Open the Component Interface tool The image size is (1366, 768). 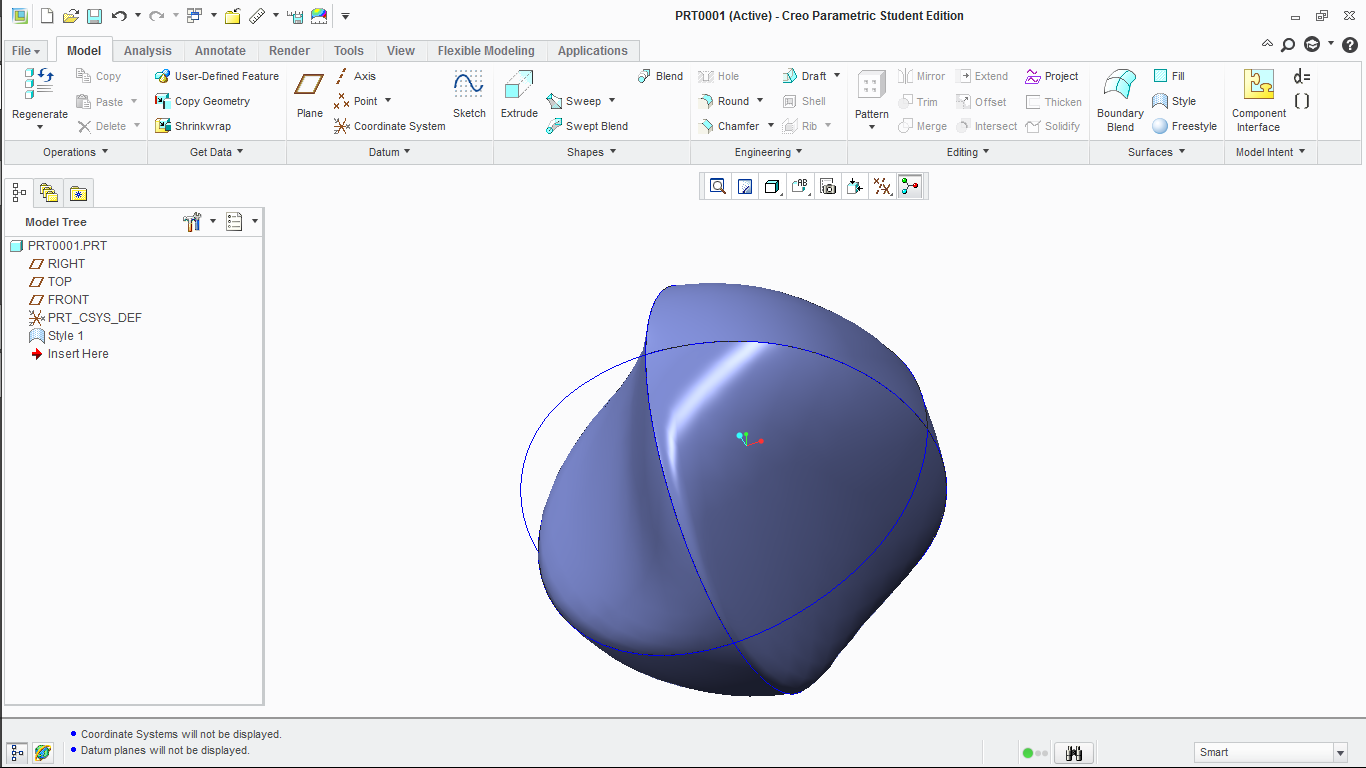(x=1259, y=100)
